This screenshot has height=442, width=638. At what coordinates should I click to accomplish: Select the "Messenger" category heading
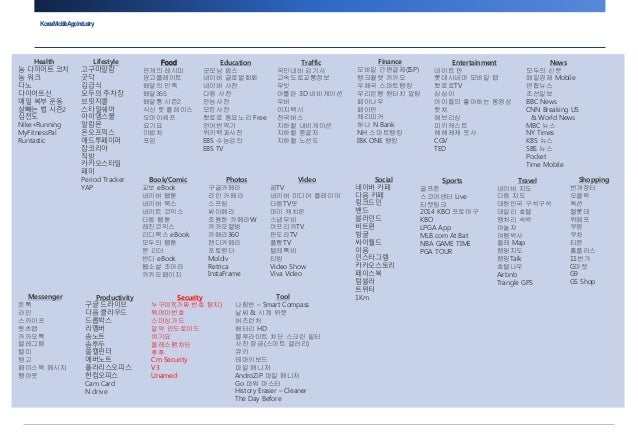[x=45, y=297]
